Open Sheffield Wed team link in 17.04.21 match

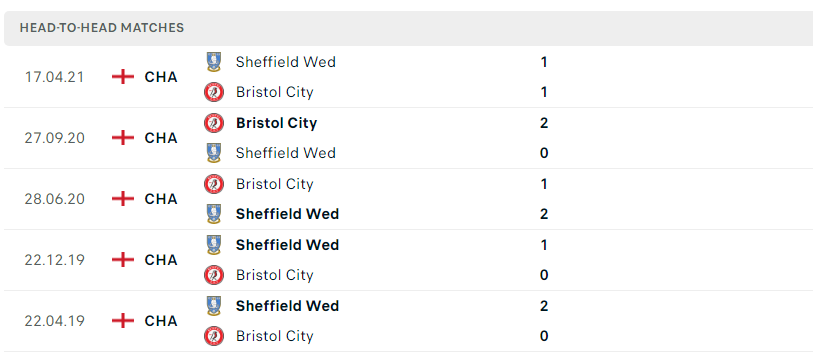286,62
